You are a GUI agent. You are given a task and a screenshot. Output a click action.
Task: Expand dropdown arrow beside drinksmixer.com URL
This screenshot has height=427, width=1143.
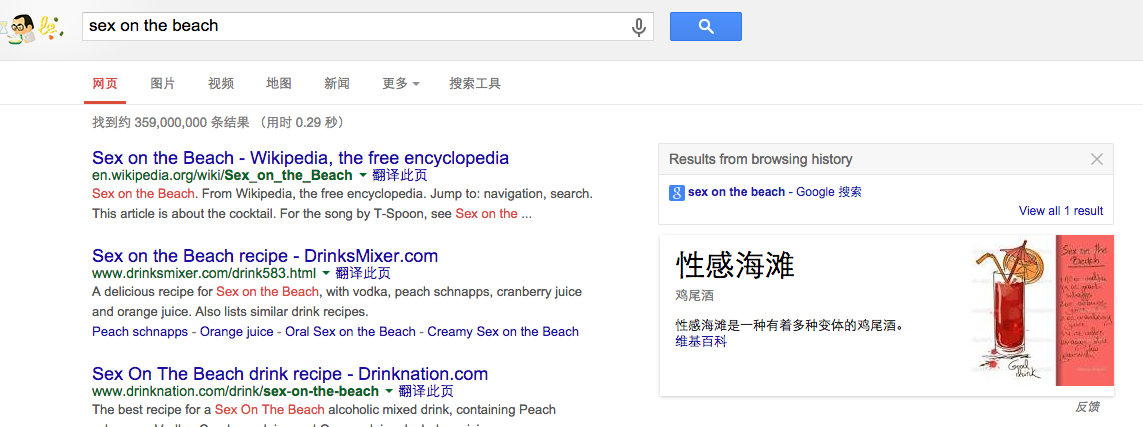tap(326, 274)
